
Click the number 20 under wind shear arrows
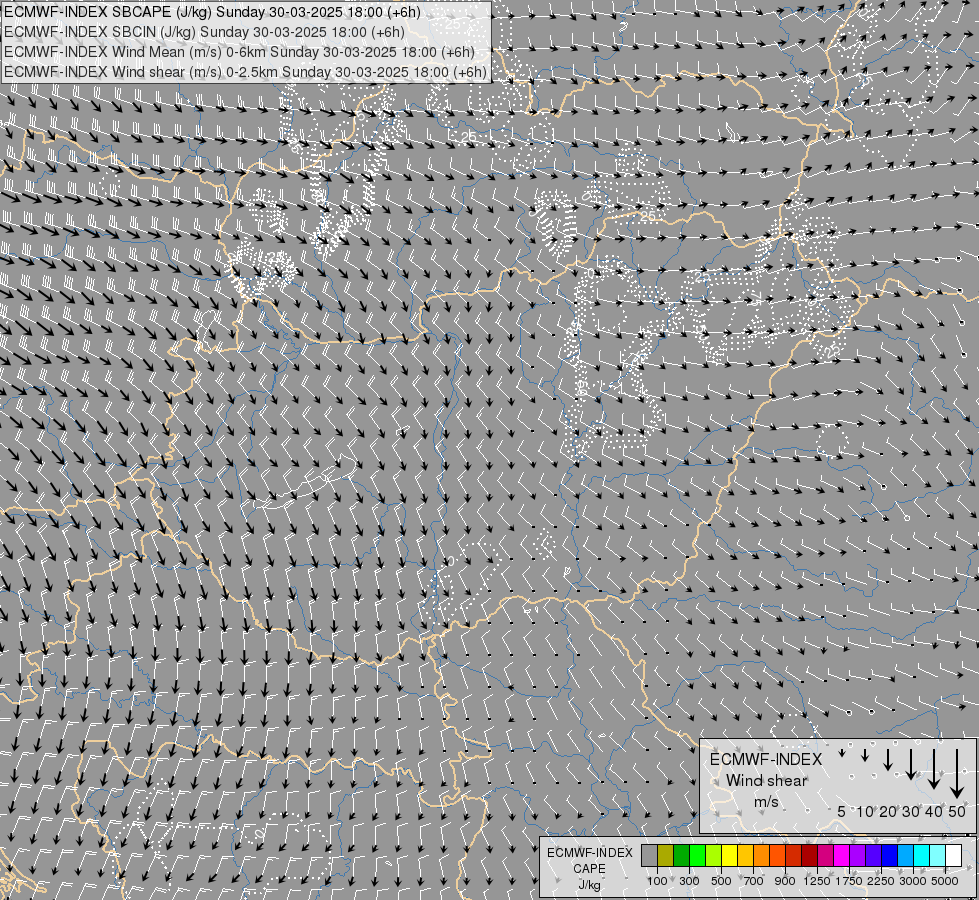(888, 811)
